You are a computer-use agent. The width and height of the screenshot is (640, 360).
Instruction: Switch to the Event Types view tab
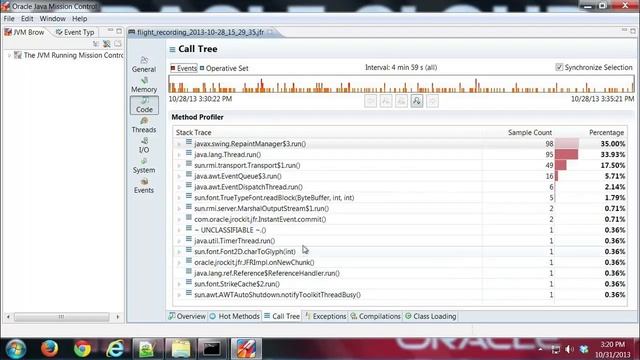[75, 32]
